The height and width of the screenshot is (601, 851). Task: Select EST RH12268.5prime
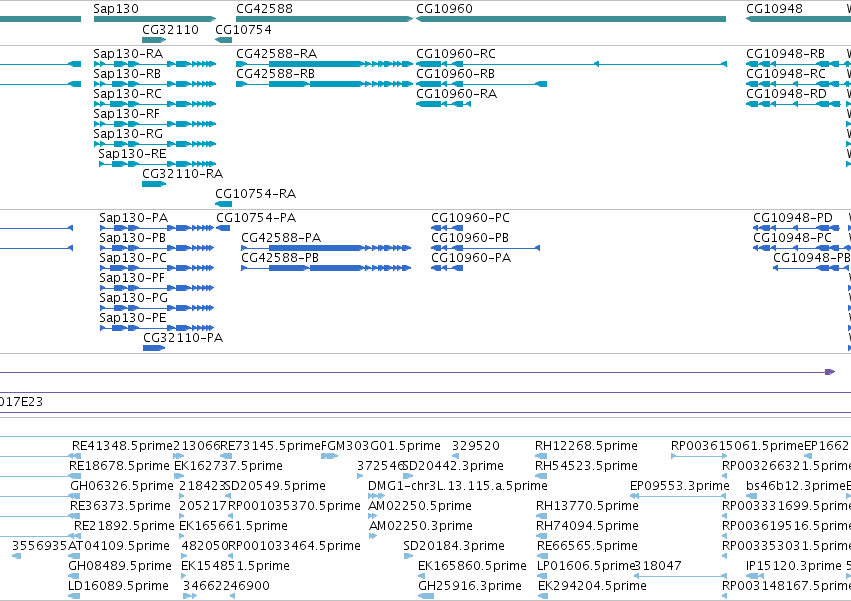tap(586, 446)
